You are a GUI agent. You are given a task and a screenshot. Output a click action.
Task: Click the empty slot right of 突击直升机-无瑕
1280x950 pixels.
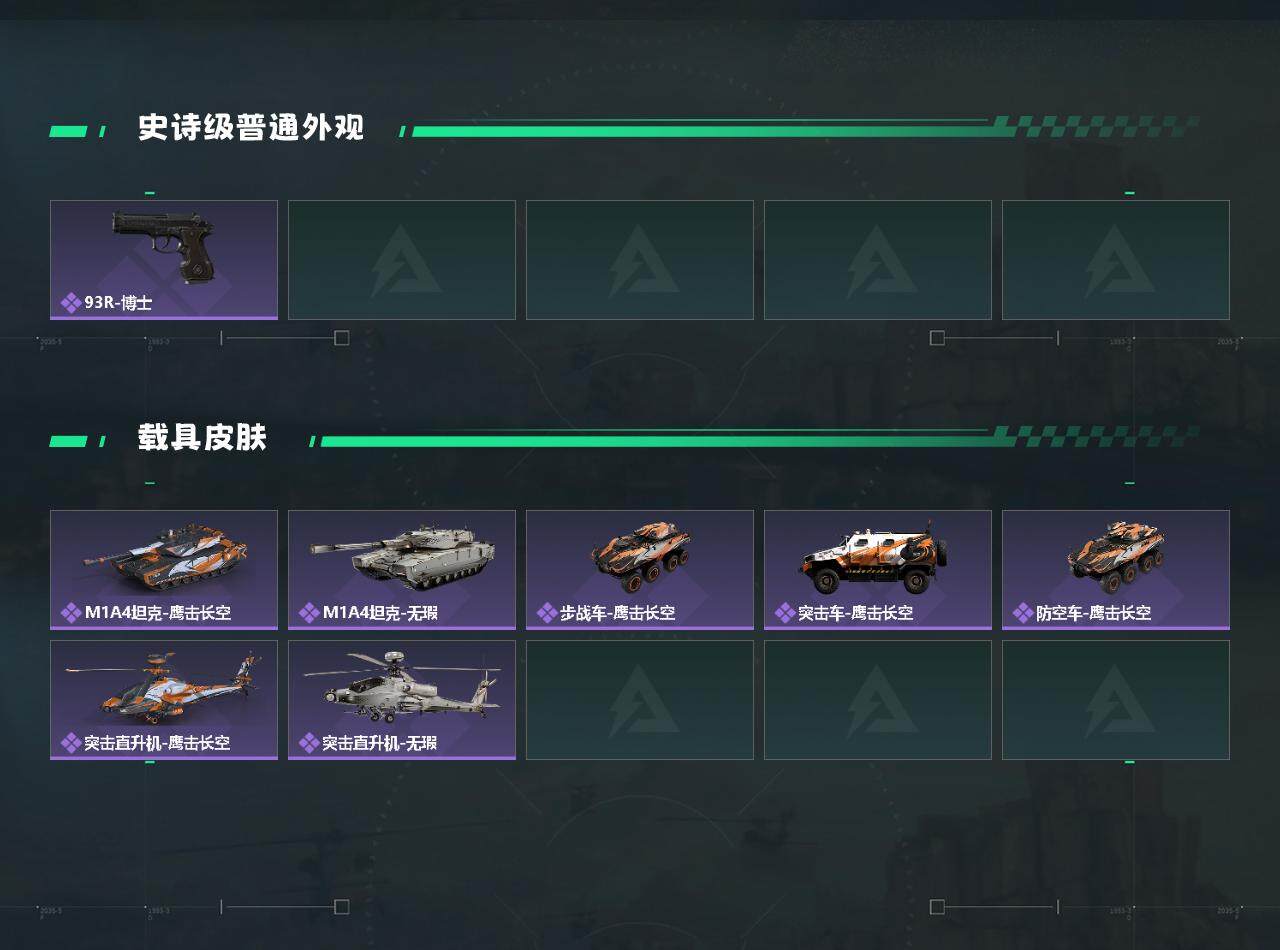point(640,700)
